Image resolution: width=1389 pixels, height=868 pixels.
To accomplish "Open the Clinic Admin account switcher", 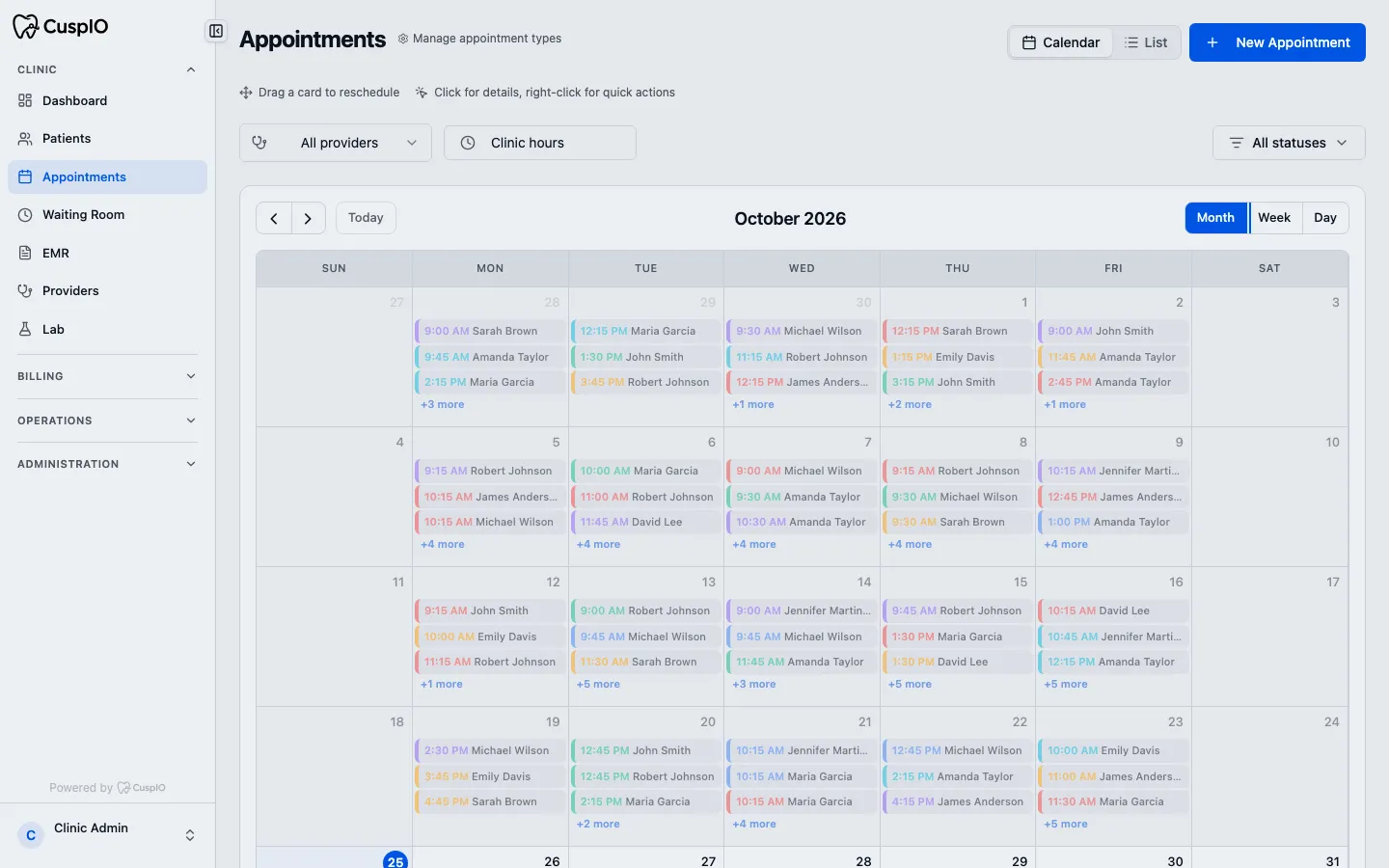I will 107,835.
